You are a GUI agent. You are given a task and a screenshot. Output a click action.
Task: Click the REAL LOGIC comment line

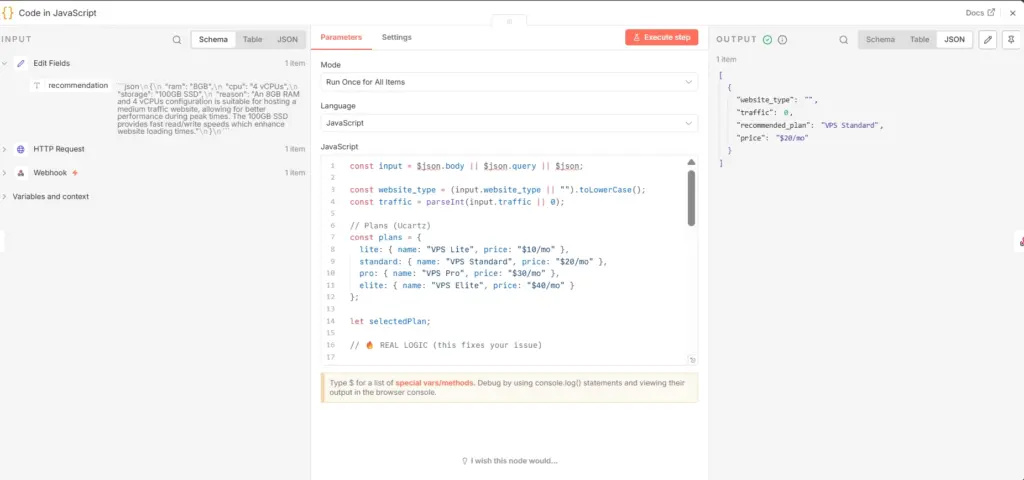pos(445,345)
